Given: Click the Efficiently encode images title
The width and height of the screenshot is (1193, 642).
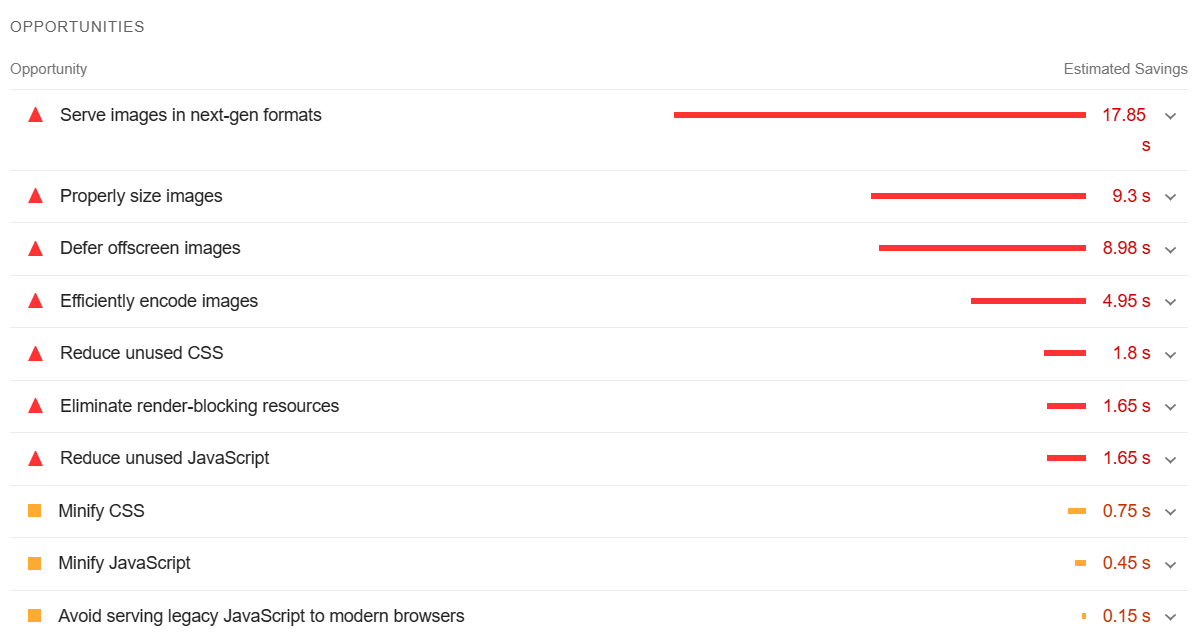Looking at the screenshot, I should [x=159, y=301].
